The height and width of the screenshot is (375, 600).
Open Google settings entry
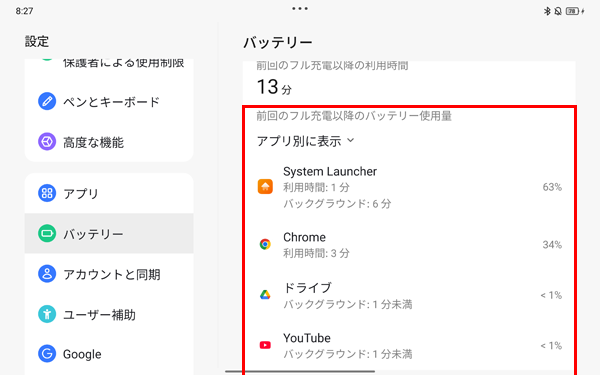(x=109, y=354)
